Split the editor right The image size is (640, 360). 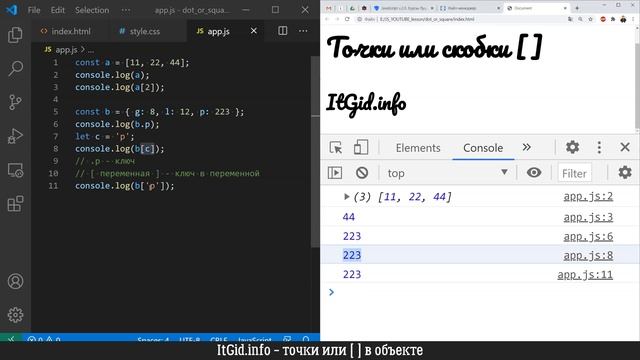[282, 31]
